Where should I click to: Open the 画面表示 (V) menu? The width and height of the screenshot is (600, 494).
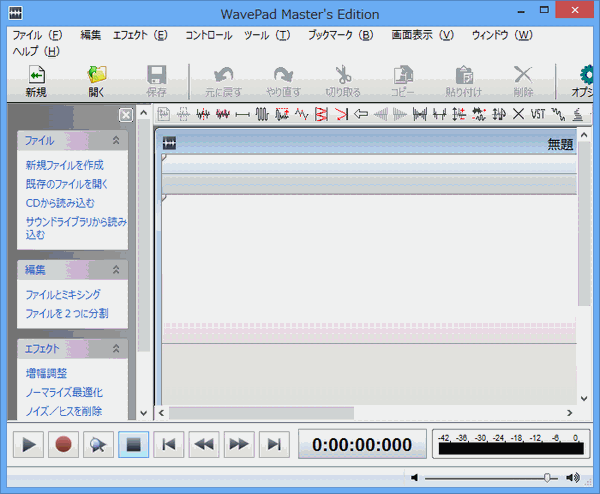click(x=422, y=36)
